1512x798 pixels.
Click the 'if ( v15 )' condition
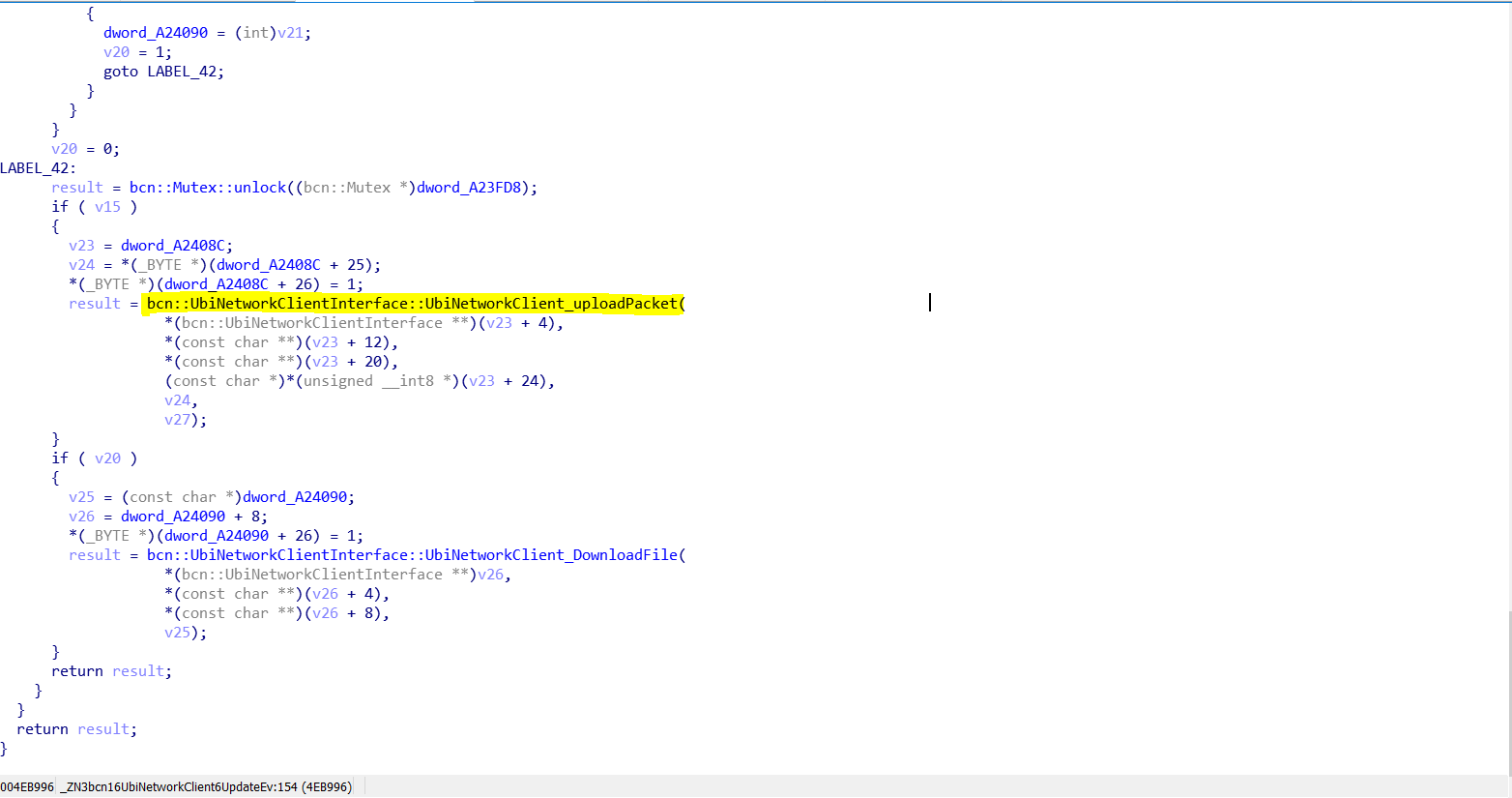pyautogui.click(x=94, y=207)
